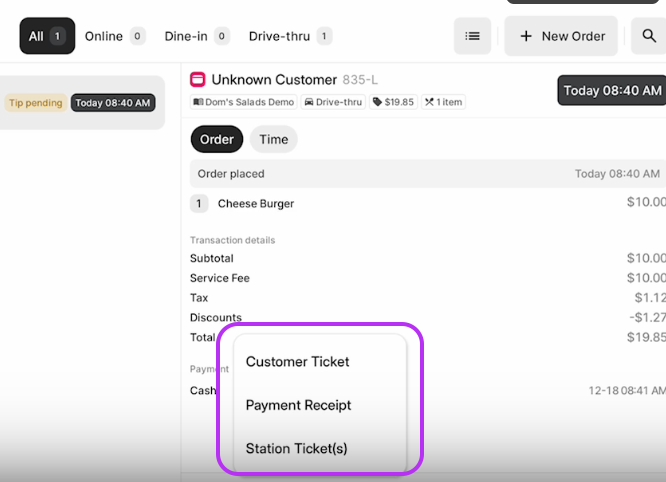Click the Cheese Burger line item

(256, 204)
